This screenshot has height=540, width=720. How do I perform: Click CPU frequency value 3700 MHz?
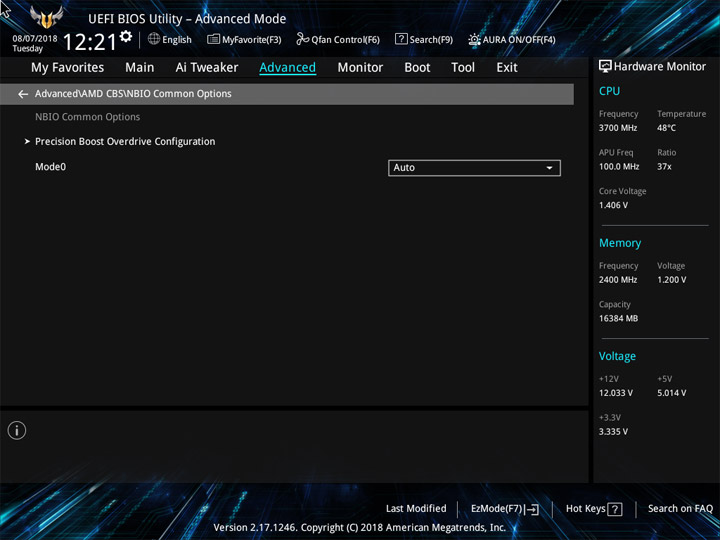(618, 128)
